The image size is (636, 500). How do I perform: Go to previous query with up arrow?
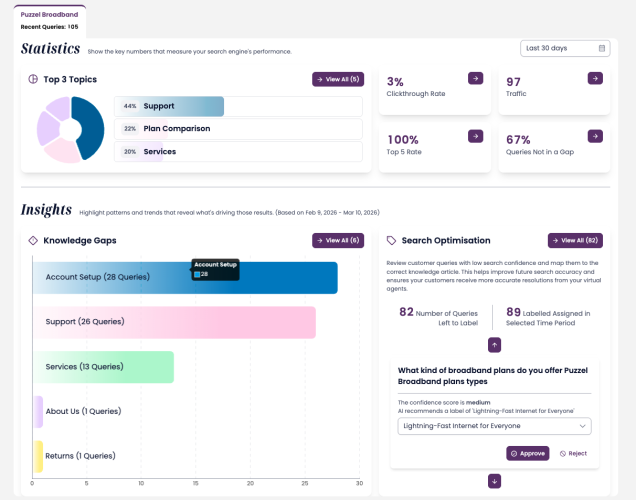point(494,345)
